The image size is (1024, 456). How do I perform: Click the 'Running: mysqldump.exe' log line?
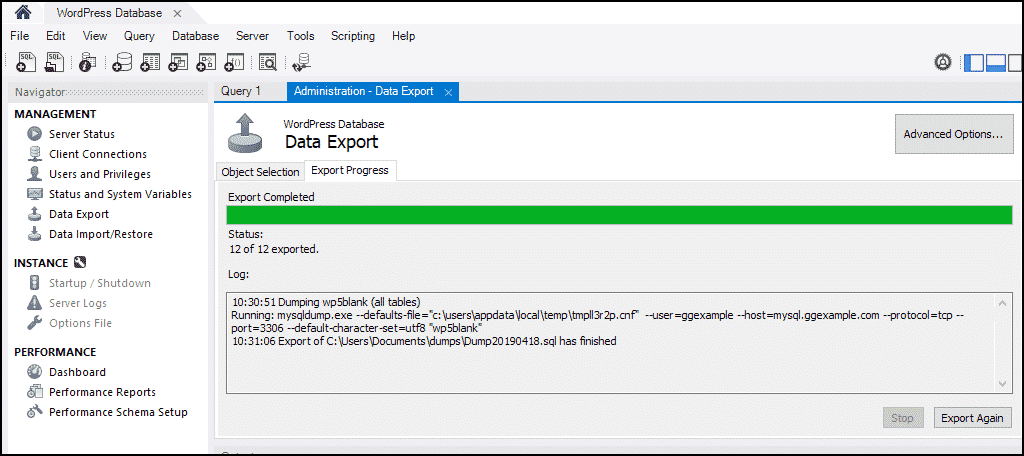click(599, 321)
